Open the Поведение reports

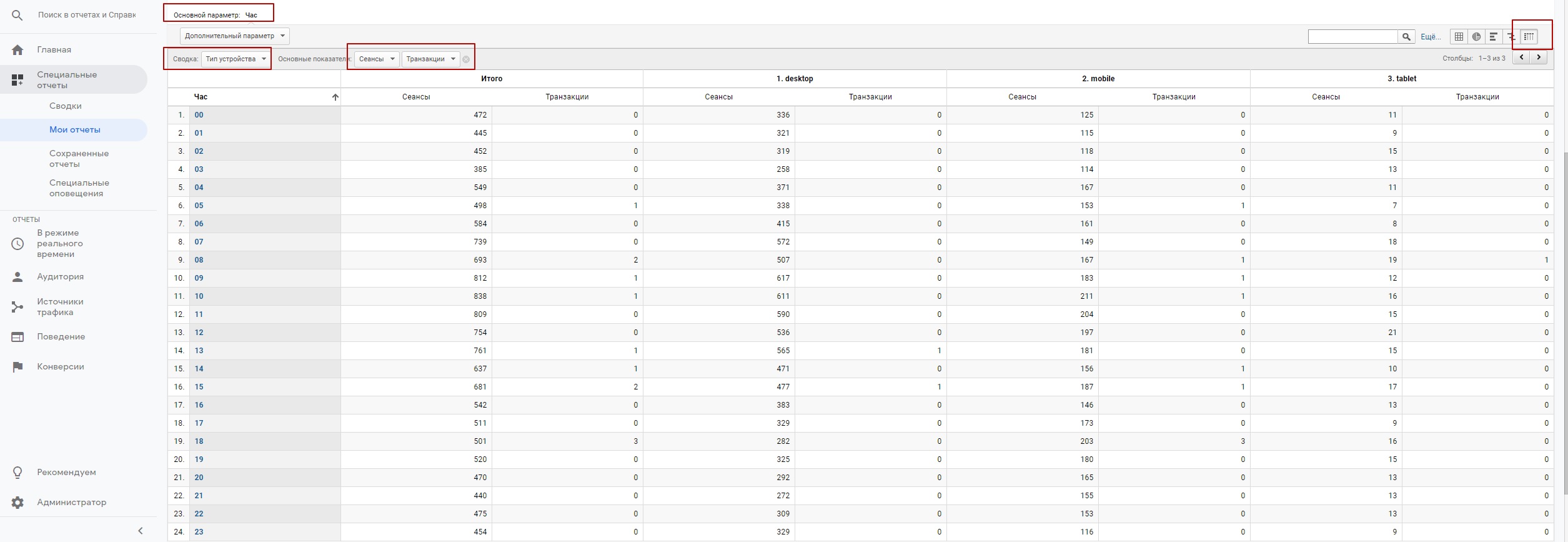pos(61,337)
